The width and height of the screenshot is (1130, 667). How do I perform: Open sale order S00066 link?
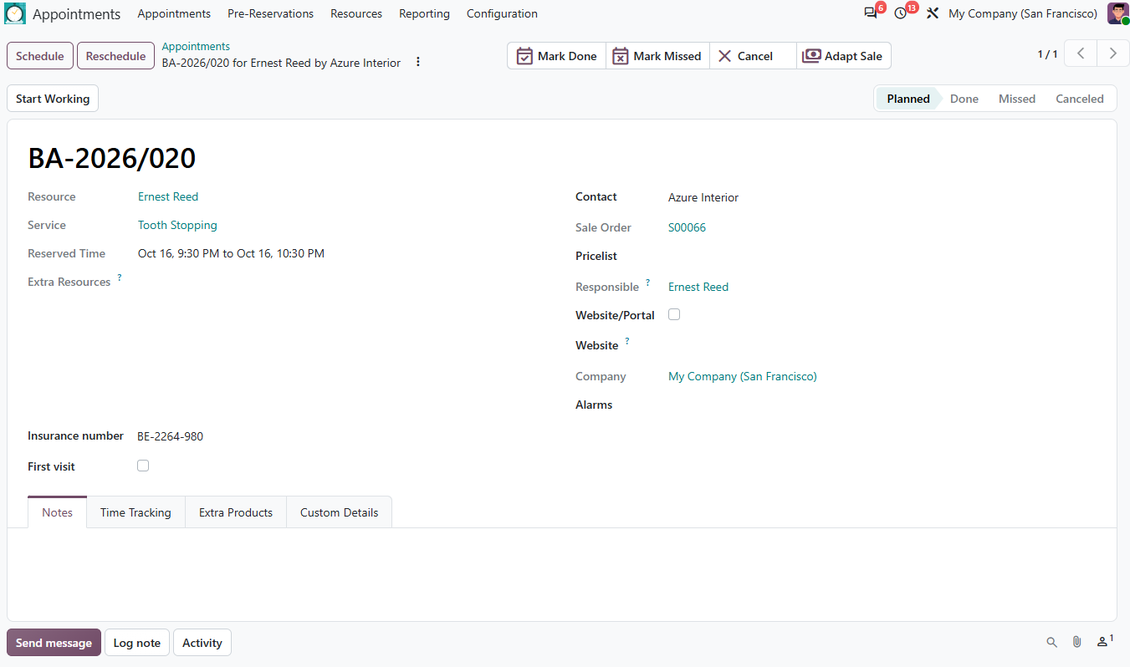click(x=687, y=228)
